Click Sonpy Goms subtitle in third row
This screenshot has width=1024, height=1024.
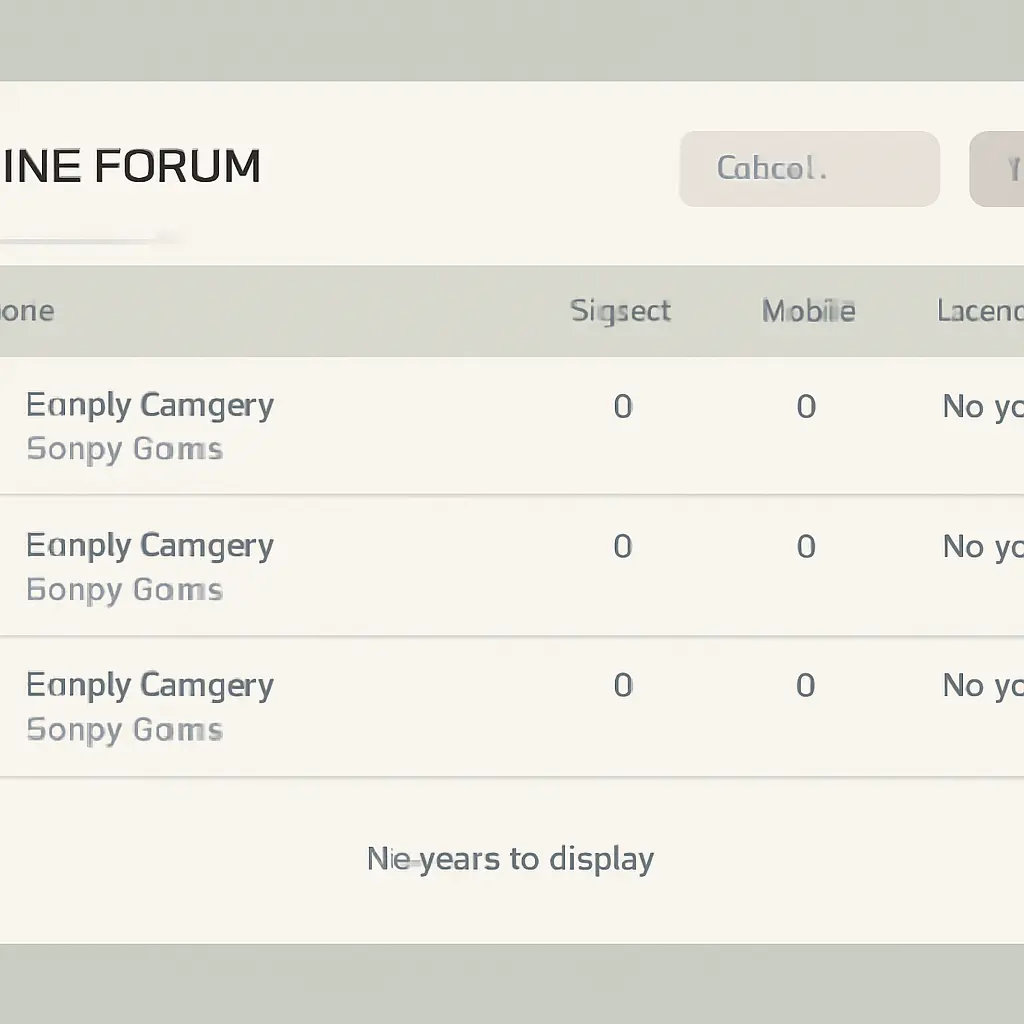[x=124, y=730]
